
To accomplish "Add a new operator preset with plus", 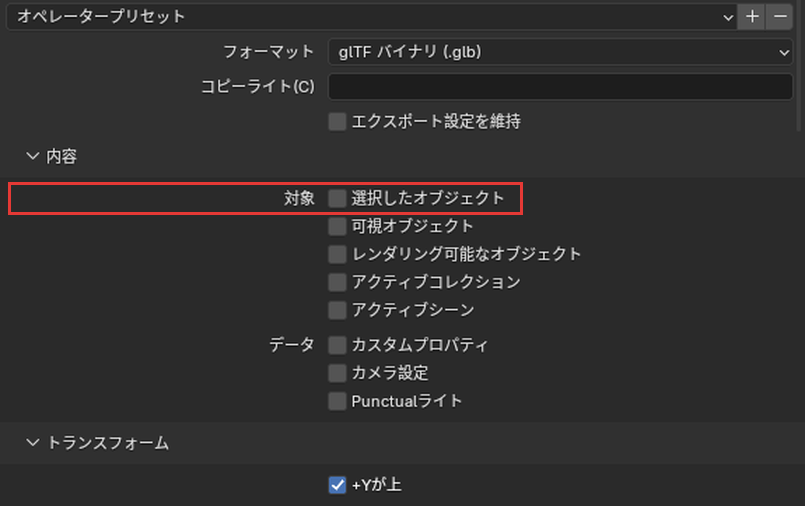I will pos(752,16).
